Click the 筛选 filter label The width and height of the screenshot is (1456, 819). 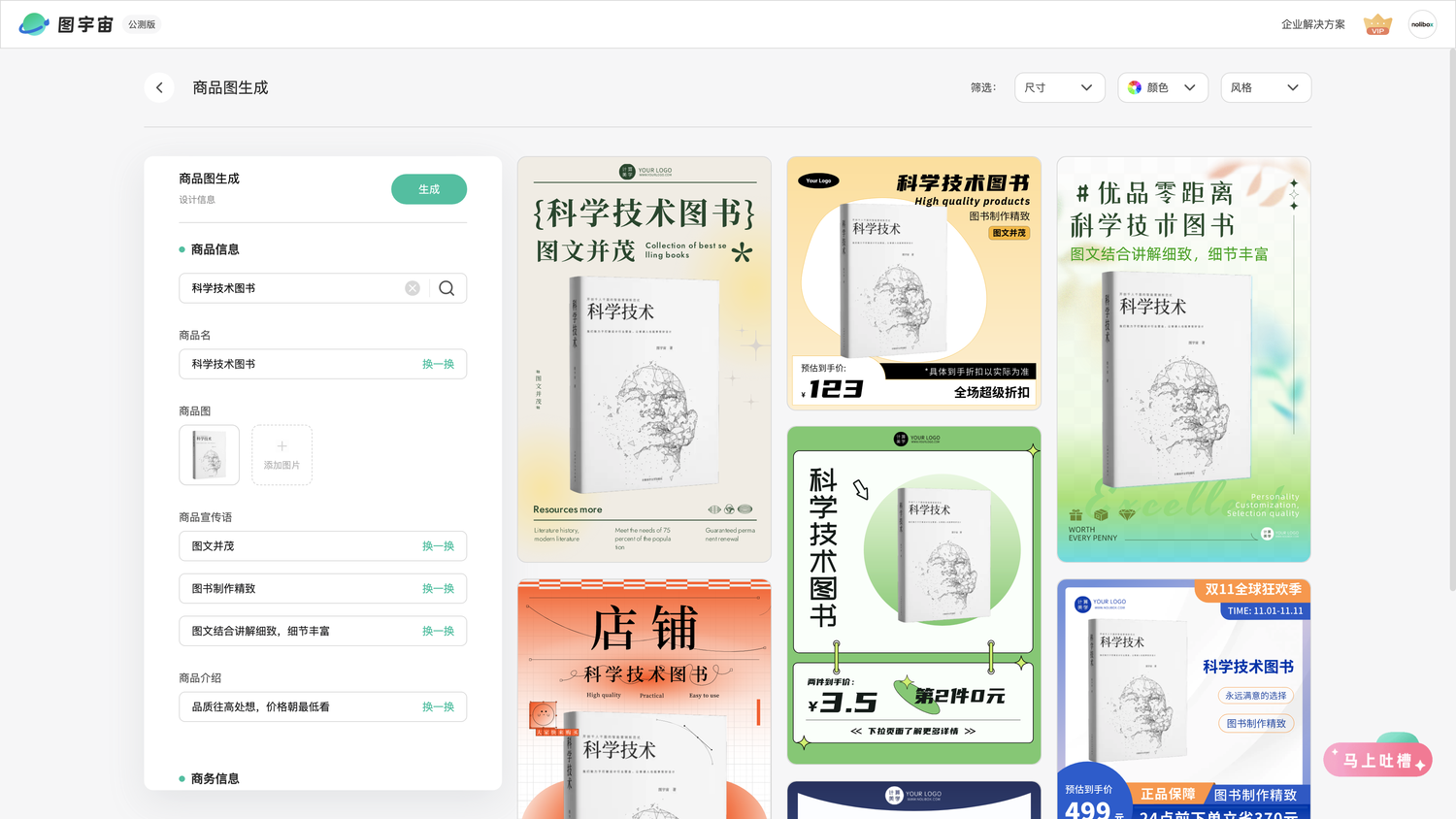coord(983,87)
